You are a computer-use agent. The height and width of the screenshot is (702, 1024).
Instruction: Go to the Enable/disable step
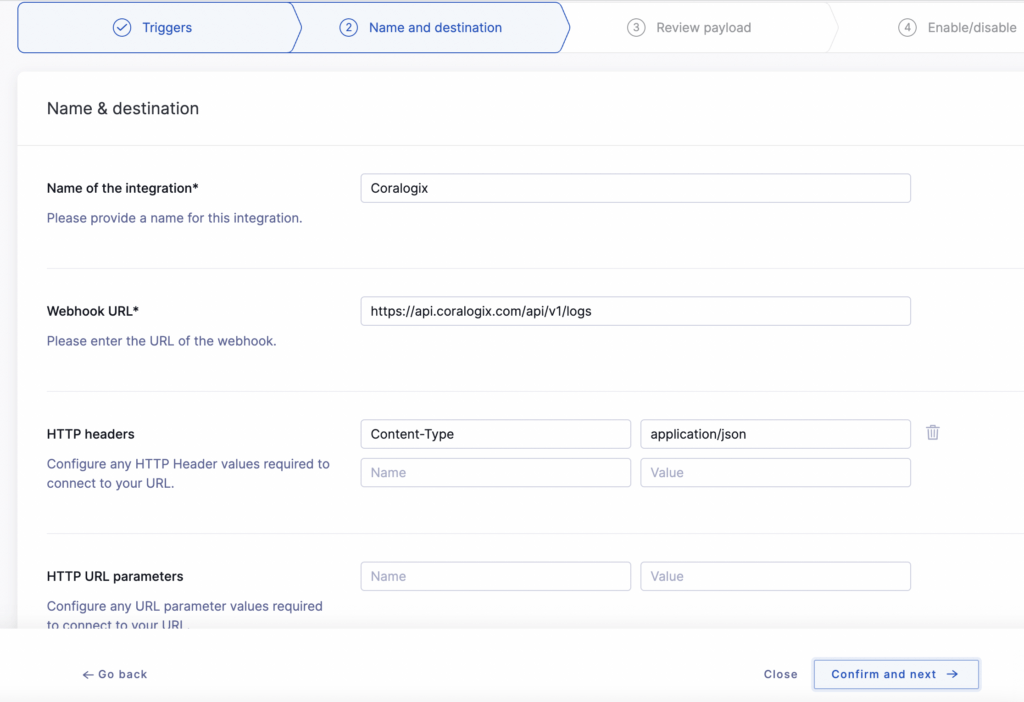click(957, 27)
